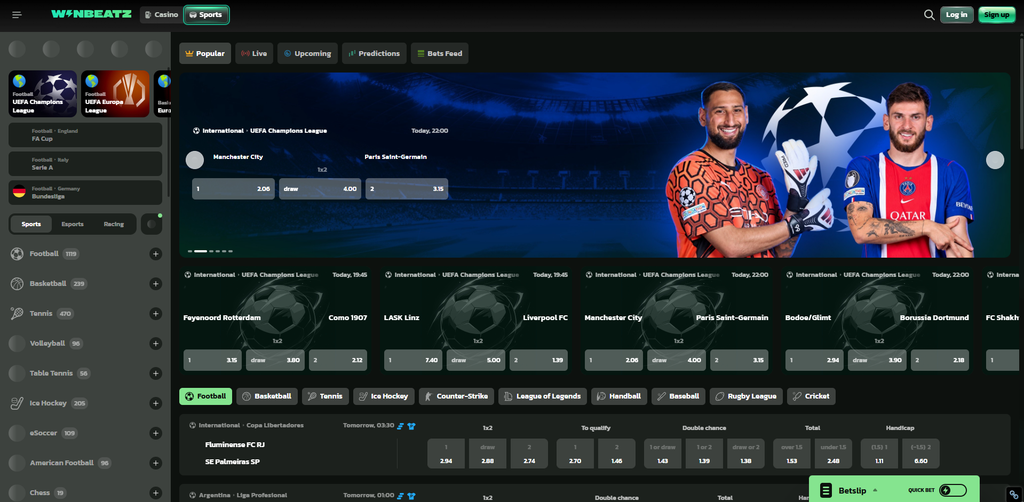Bet draw 4.00 in hero banner
The height and width of the screenshot is (502, 1024).
coord(320,189)
